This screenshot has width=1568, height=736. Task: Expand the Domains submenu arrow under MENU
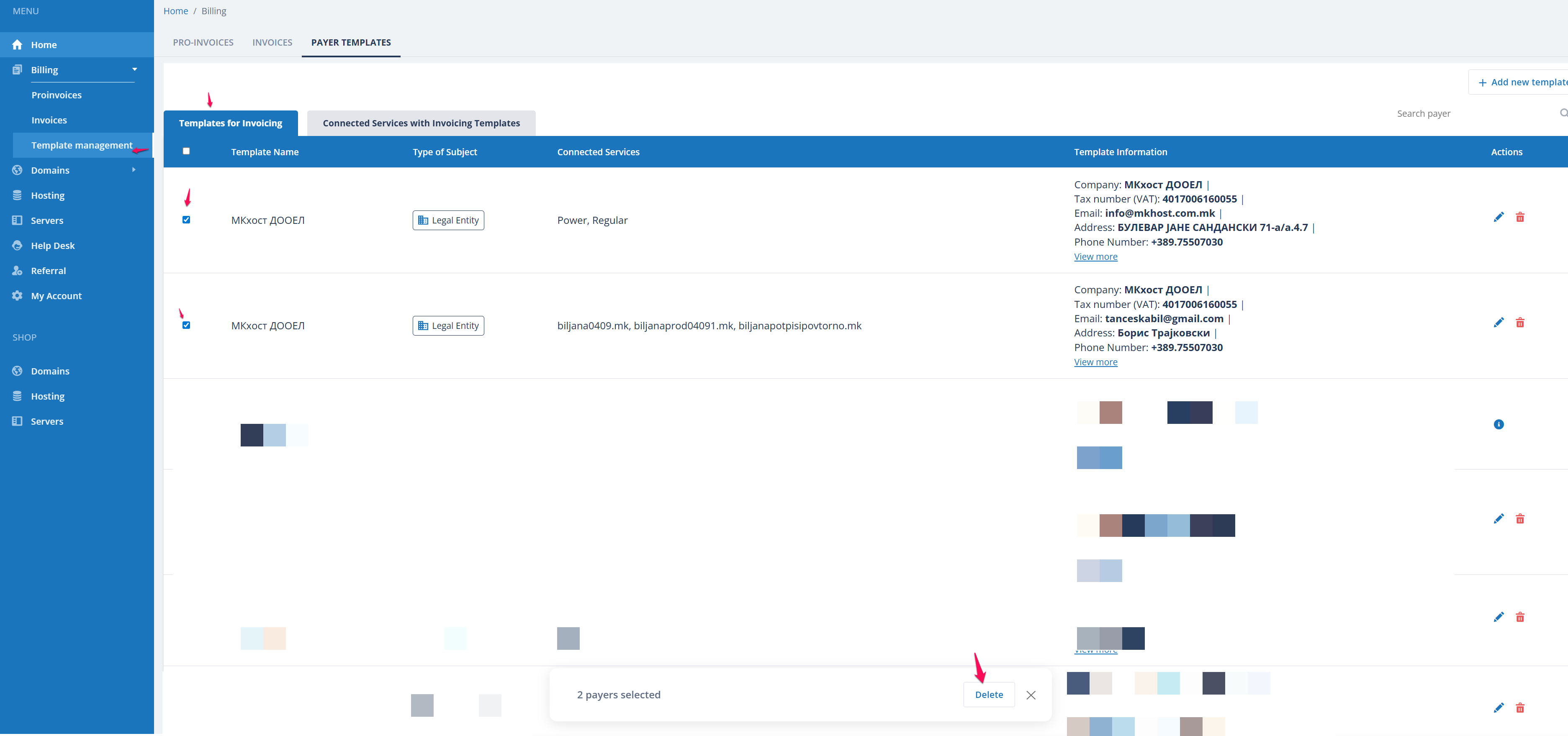133,170
